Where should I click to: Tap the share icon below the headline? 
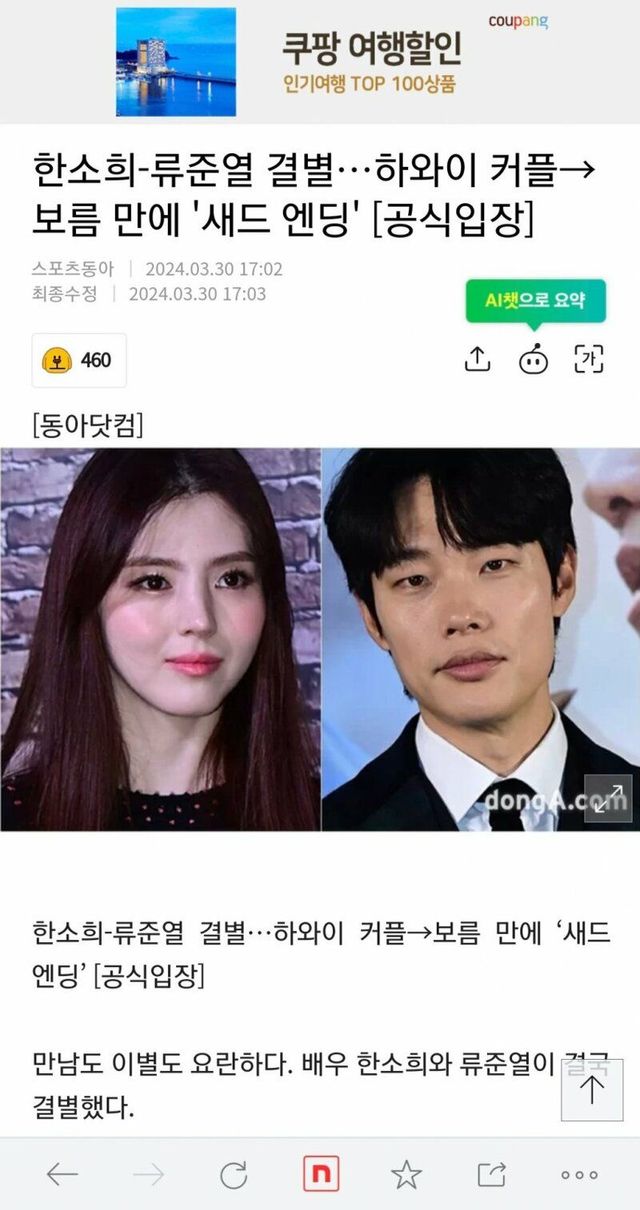(x=478, y=360)
